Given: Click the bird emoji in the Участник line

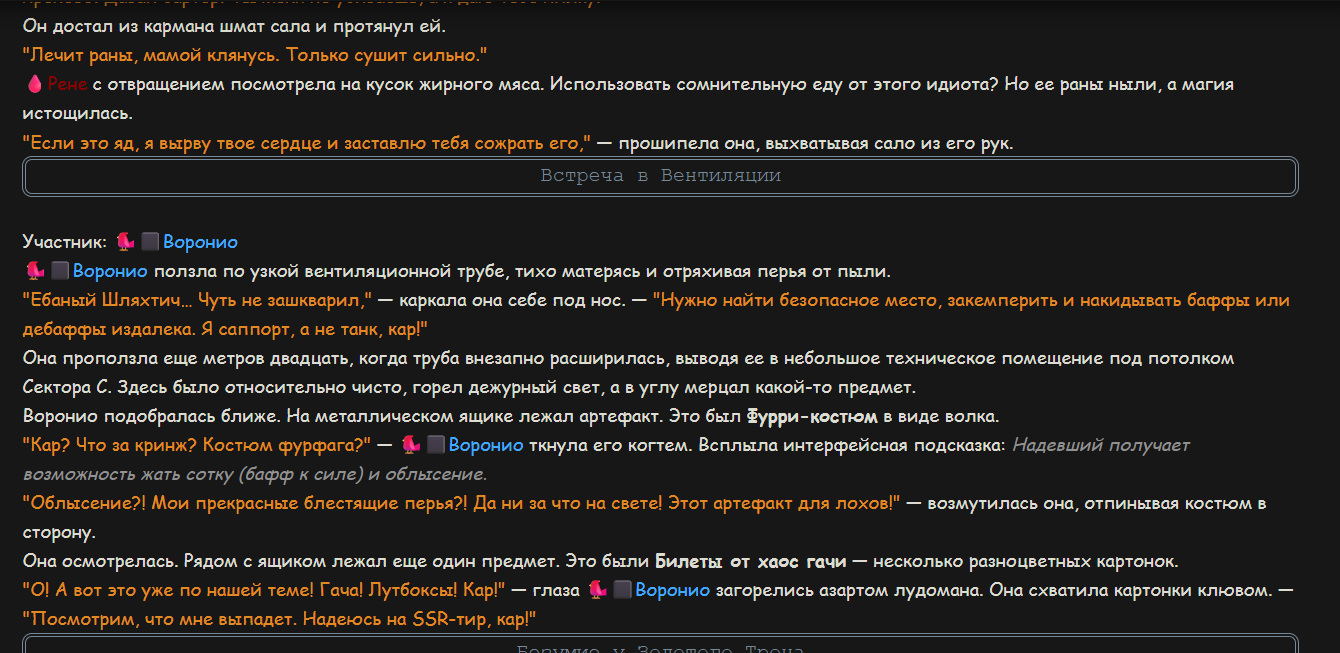Looking at the screenshot, I should click(x=125, y=242).
